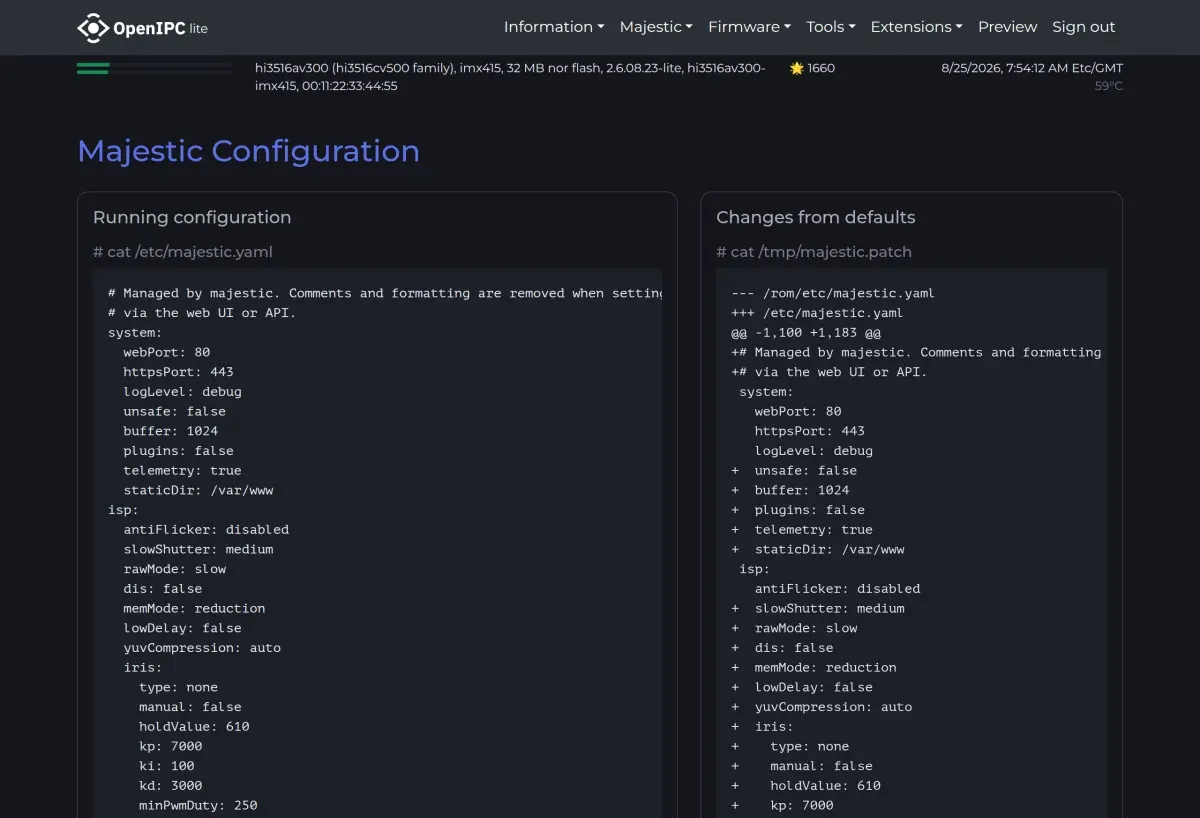Click 'antiFlicker: disabled' in Running configuration
Image resolution: width=1200 pixels, height=818 pixels.
tap(206, 529)
